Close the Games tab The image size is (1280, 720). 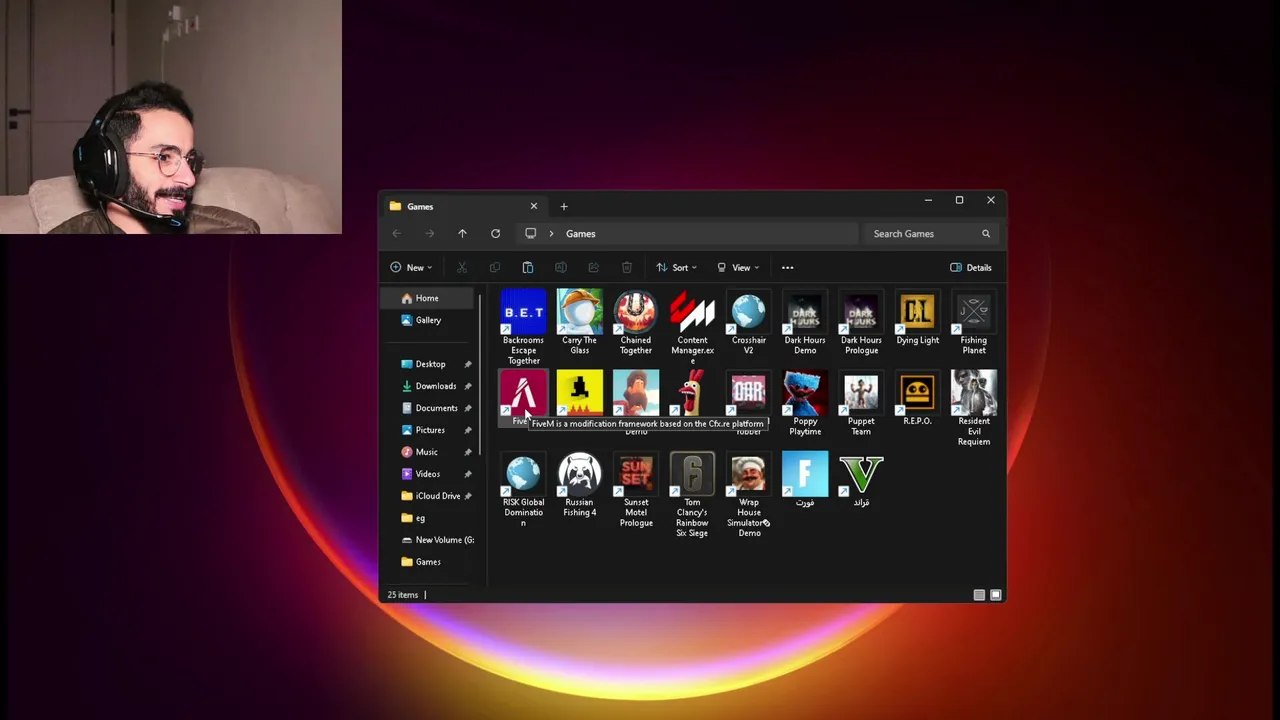click(534, 206)
